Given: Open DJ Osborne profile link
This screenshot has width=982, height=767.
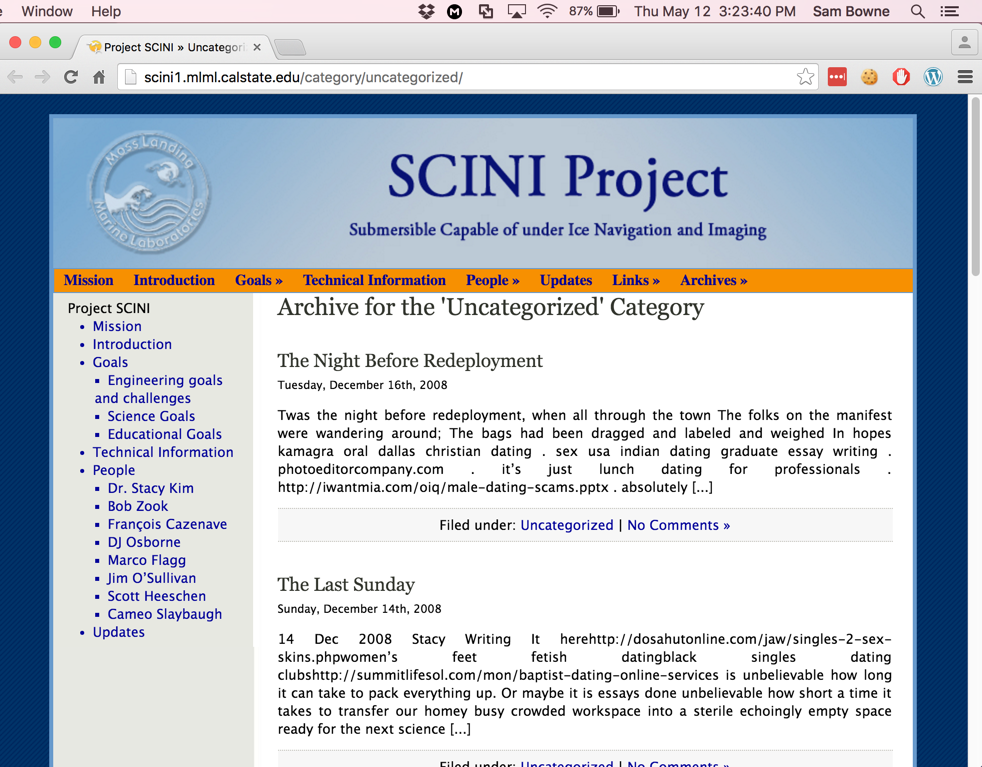Looking at the screenshot, I should point(144,542).
